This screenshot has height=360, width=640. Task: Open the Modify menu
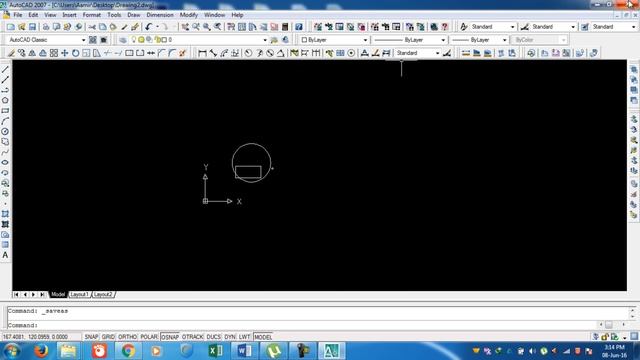pyautogui.click(x=189, y=15)
